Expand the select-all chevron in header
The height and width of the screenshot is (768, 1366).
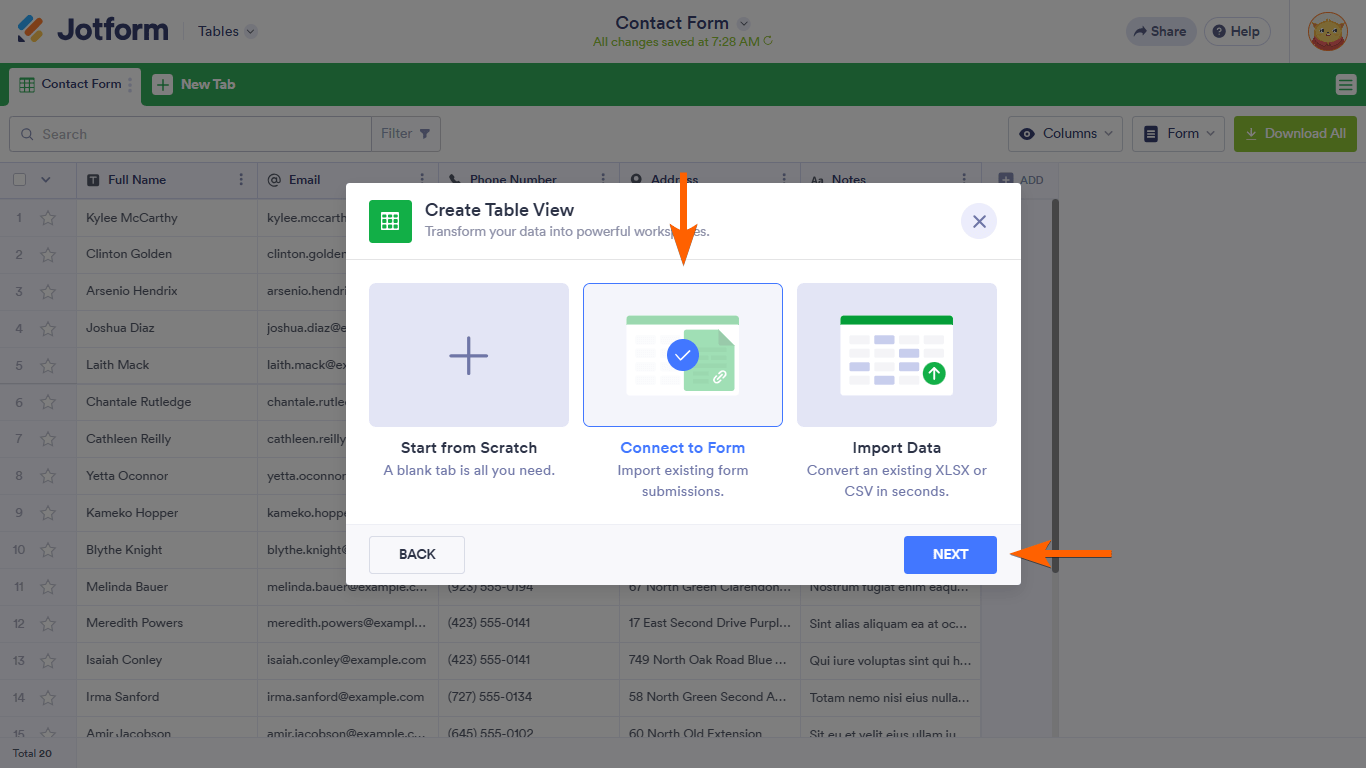[x=45, y=180]
